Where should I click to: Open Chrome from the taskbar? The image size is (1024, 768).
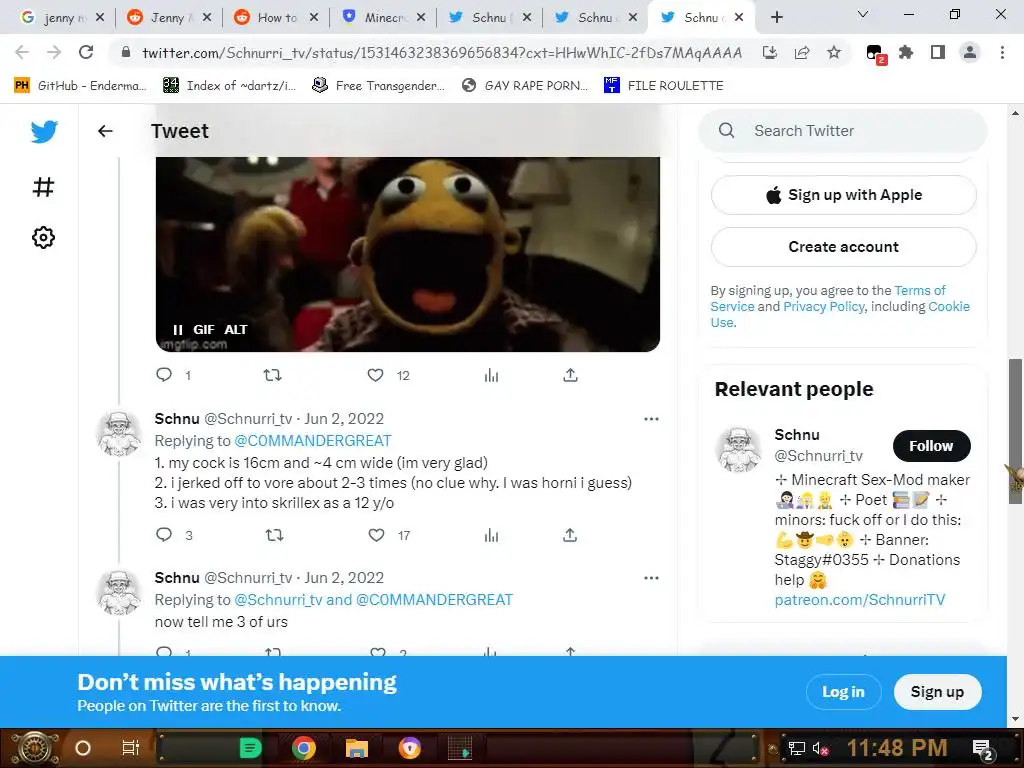303,748
